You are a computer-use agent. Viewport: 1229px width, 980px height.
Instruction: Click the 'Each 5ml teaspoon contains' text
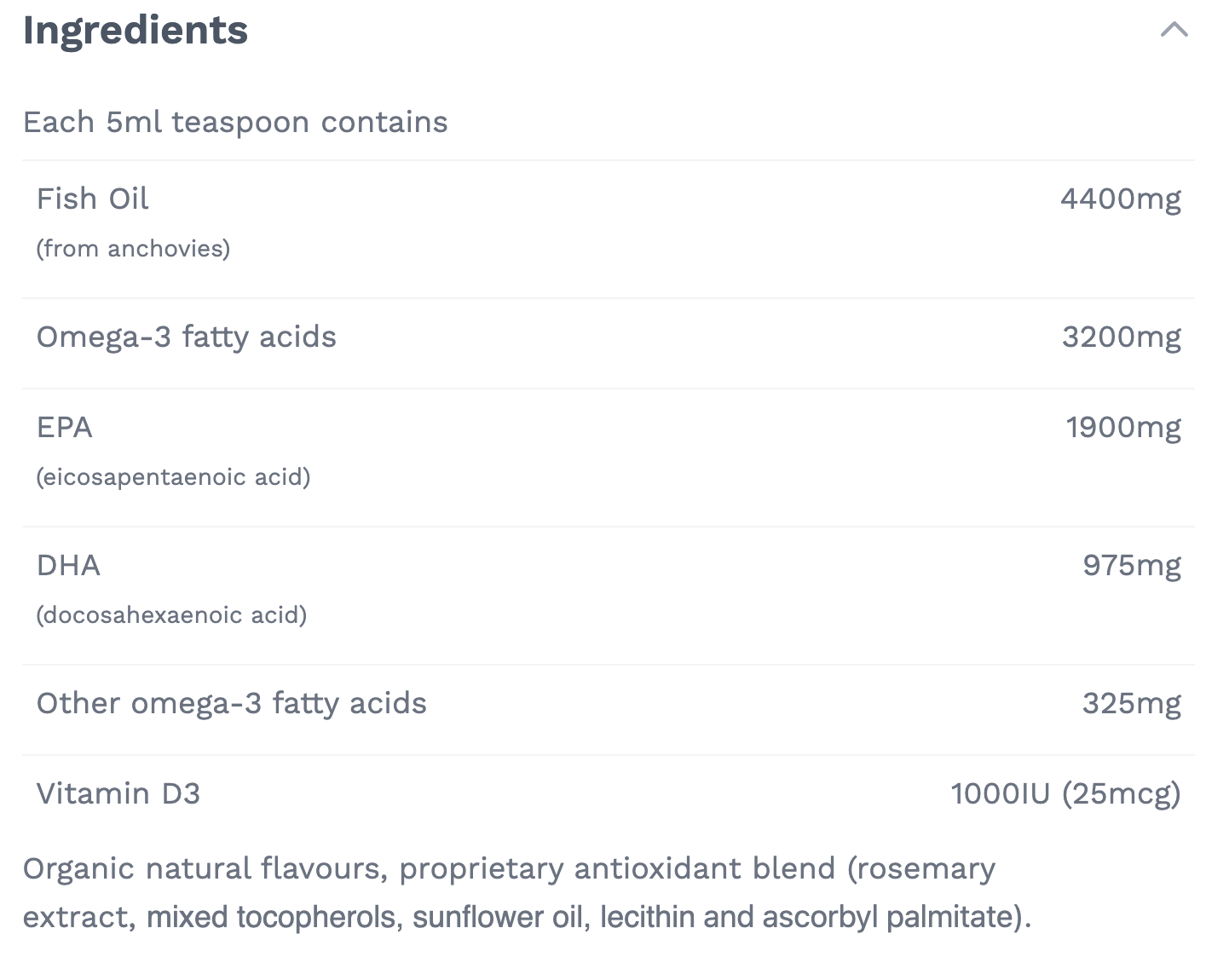click(235, 123)
